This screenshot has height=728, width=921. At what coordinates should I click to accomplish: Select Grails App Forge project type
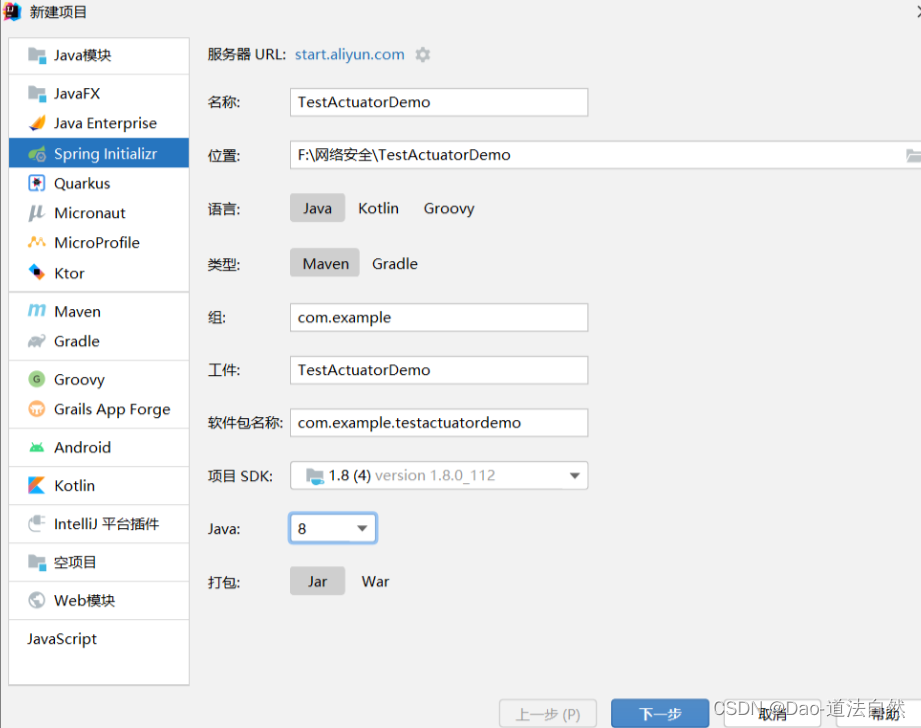(x=99, y=409)
